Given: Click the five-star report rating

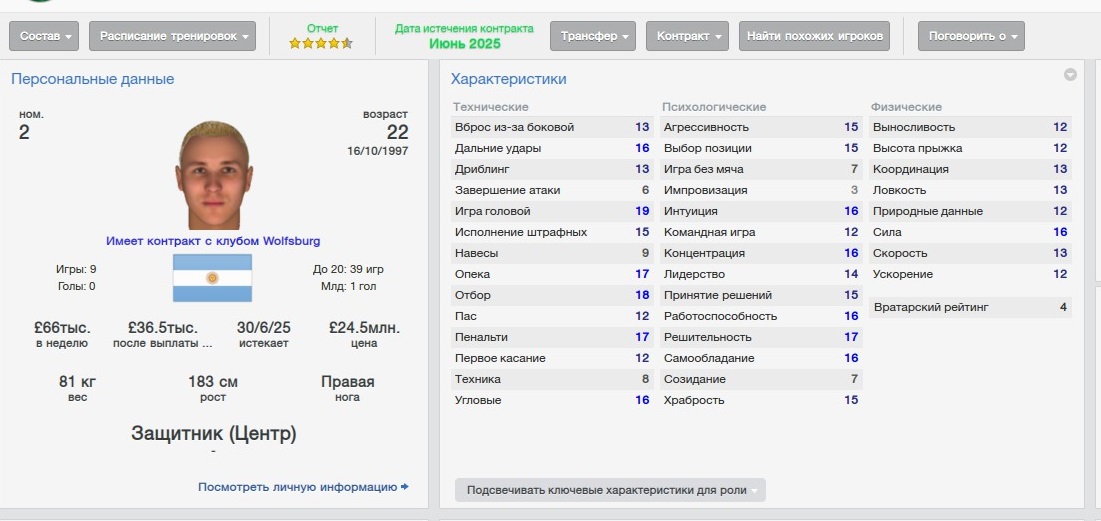Looking at the screenshot, I should pos(320,43).
